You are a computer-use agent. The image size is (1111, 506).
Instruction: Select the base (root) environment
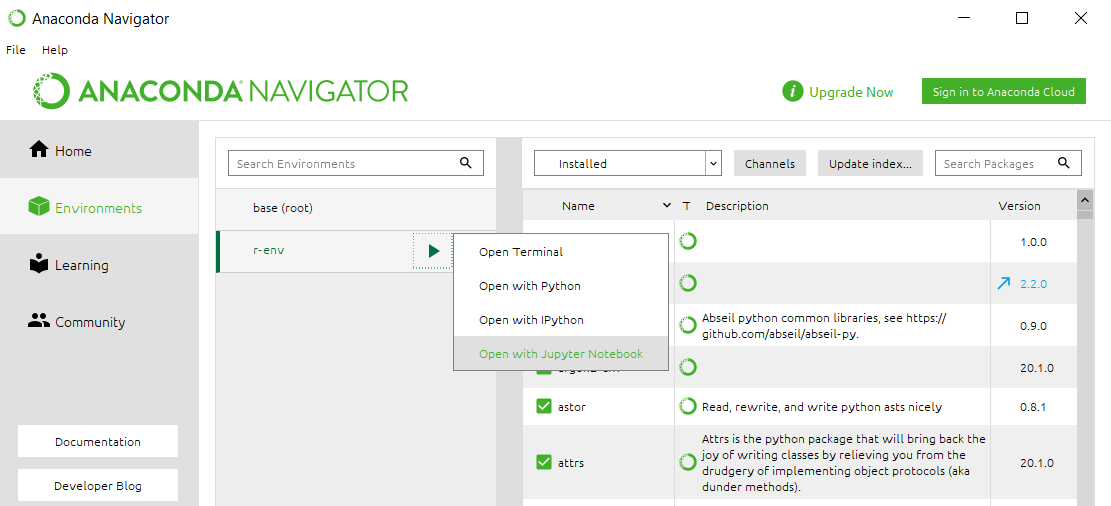(356, 208)
